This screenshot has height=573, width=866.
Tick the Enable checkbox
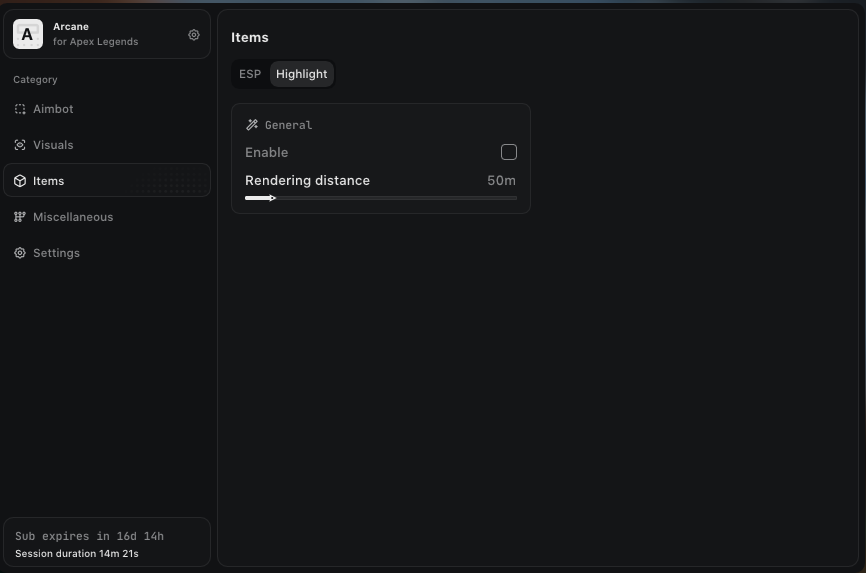click(x=509, y=152)
